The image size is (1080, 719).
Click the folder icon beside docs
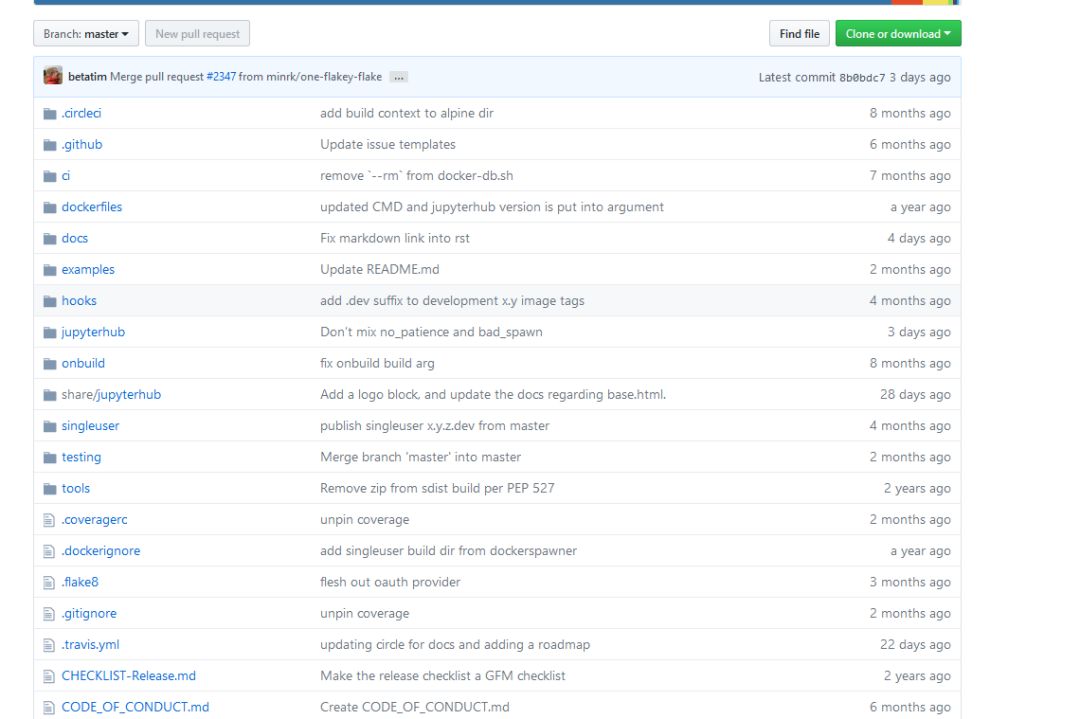click(x=50, y=239)
